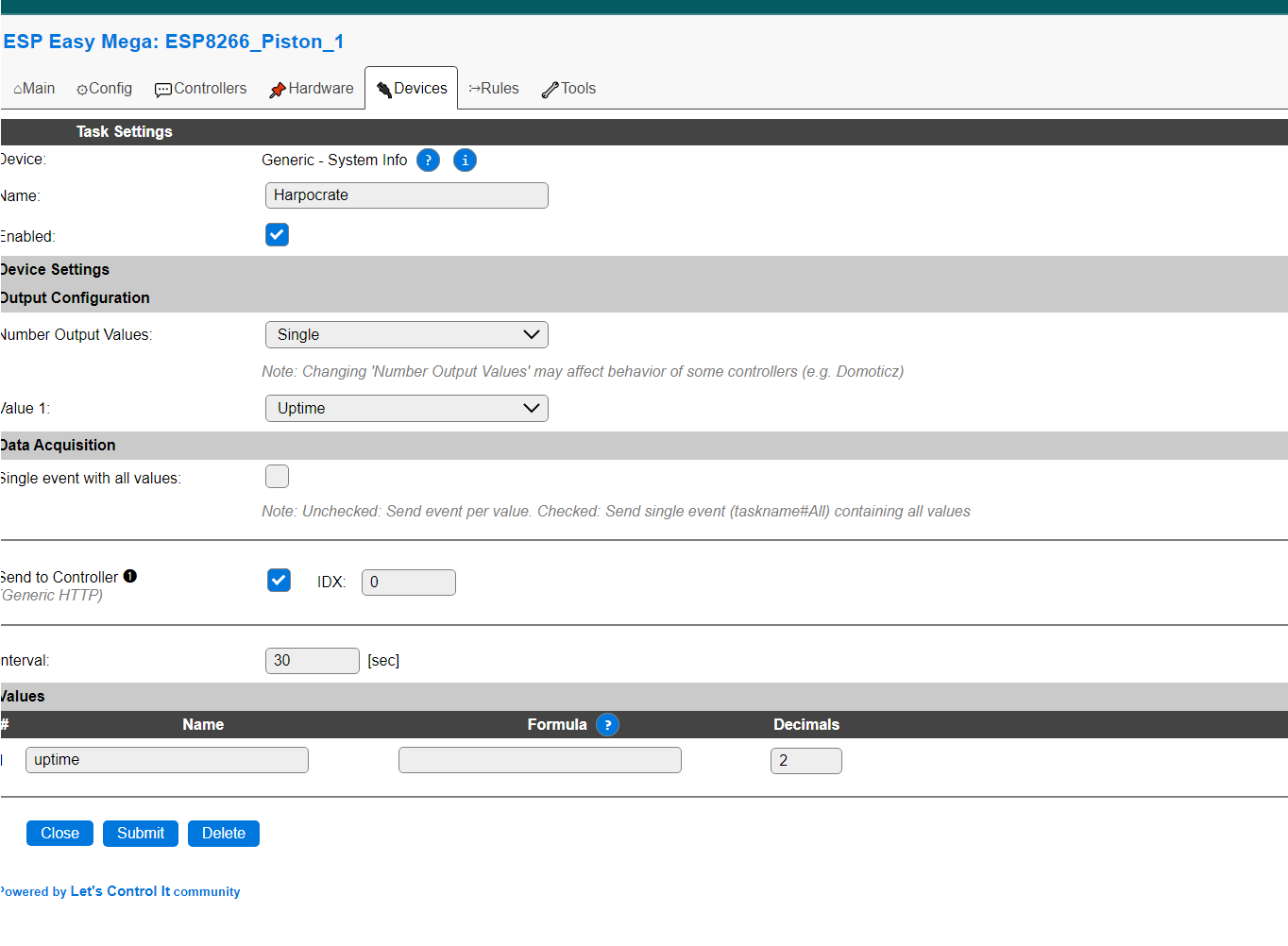Viewport: 1288px width, 946px height.
Task: Click the blue info icon next to System Info
Action: coord(465,160)
